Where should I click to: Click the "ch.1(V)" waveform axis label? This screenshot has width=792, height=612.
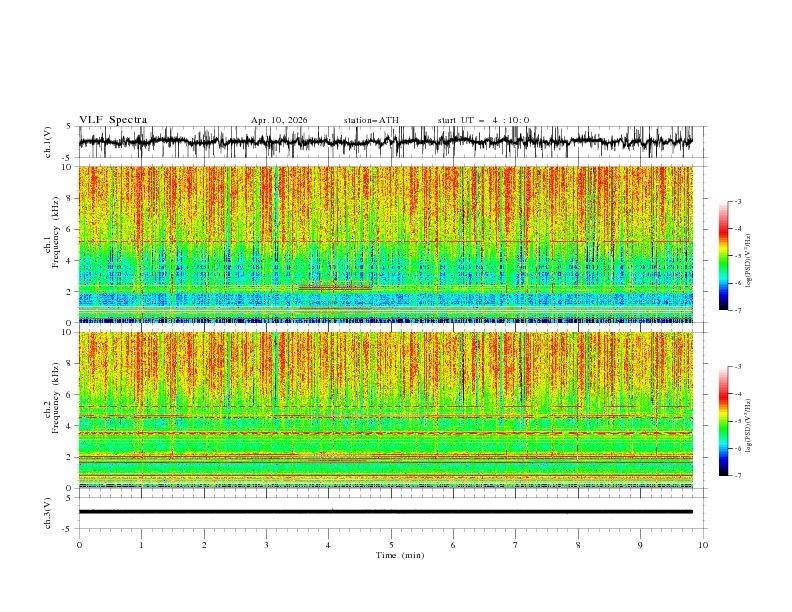click(48, 142)
